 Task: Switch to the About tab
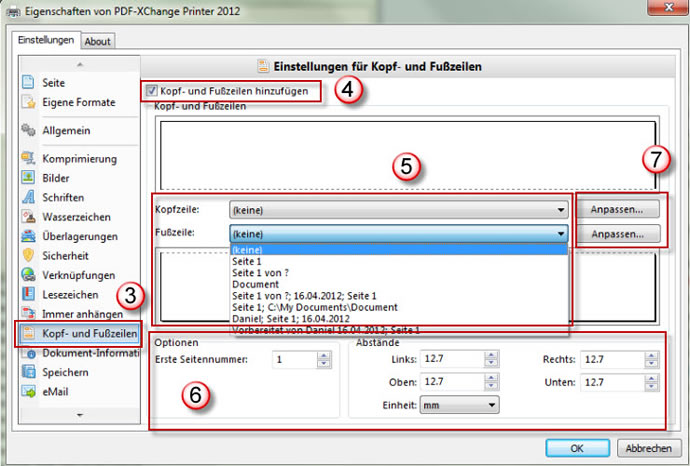click(x=97, y=41)
